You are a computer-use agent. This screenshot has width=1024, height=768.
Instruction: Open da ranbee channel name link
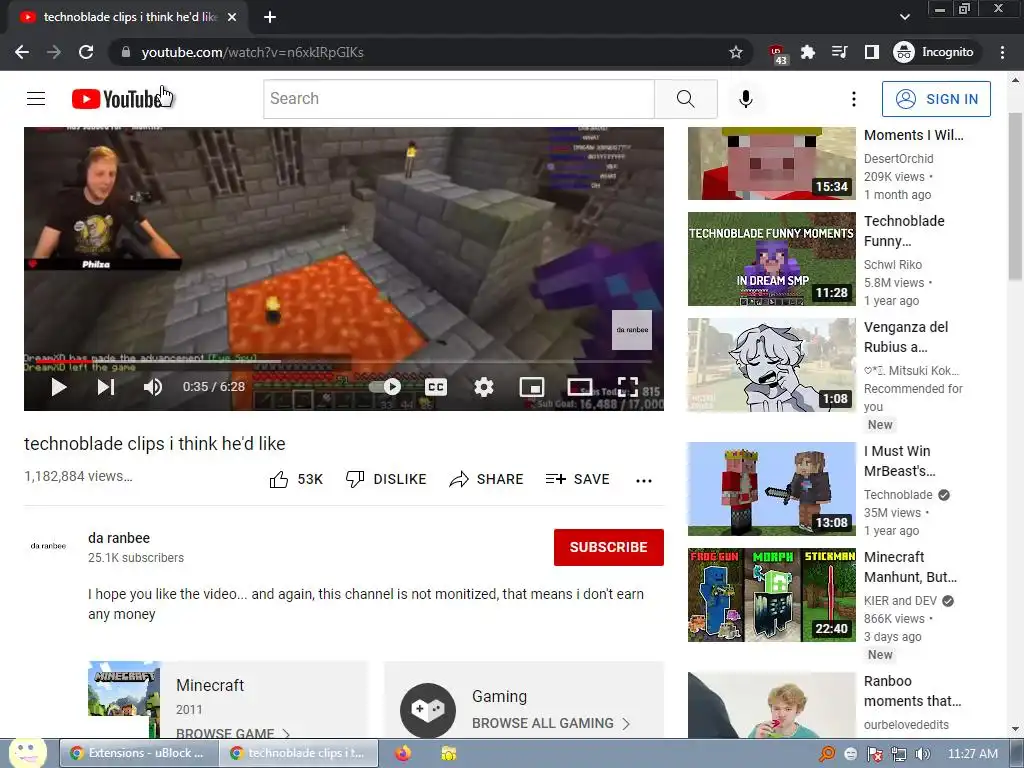119,538
